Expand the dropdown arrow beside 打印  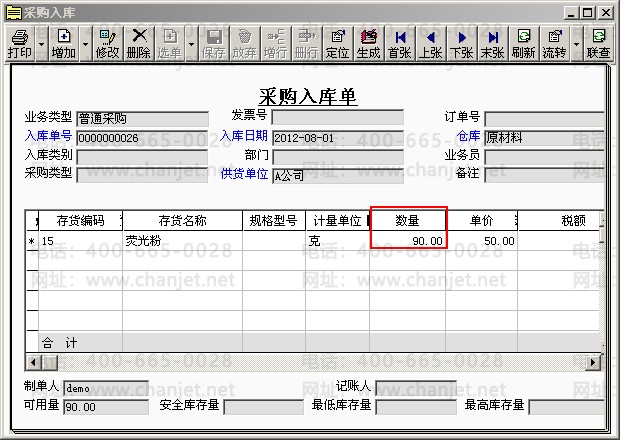tap(42, 44)
